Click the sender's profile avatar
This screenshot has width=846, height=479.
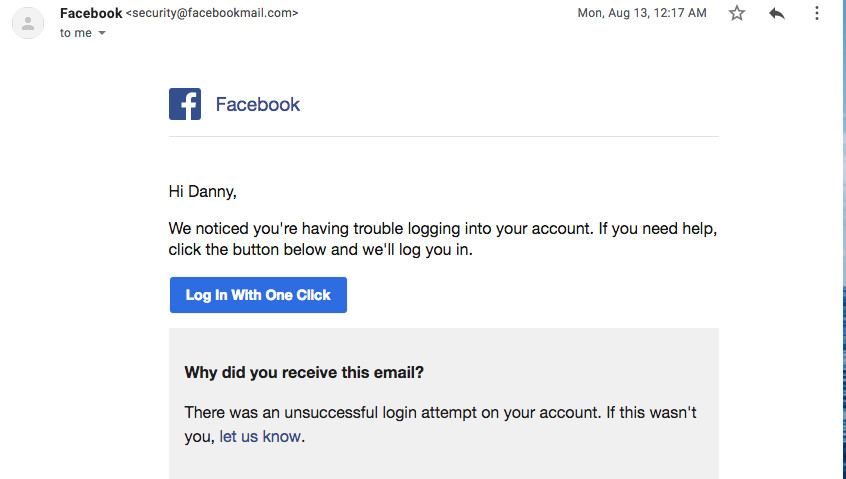pos(28,23)
